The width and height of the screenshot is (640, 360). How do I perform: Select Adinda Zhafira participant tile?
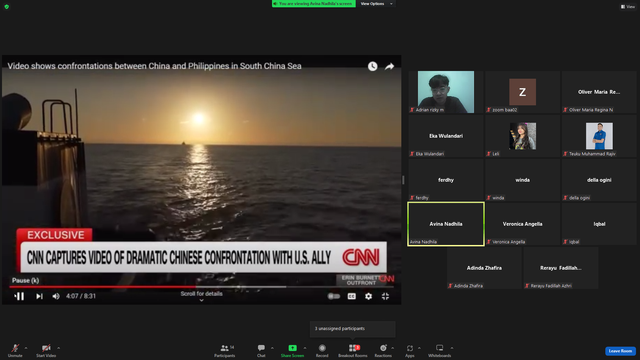tap(484, 268)
